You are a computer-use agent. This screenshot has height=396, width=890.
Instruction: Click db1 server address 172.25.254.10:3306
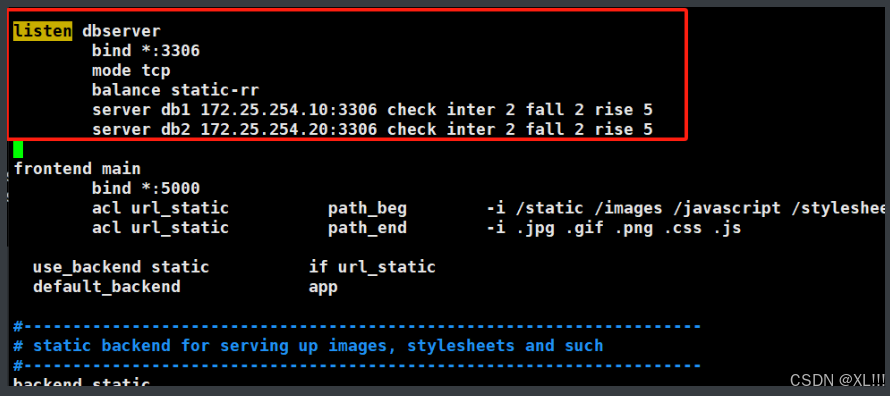coord(289,109)
